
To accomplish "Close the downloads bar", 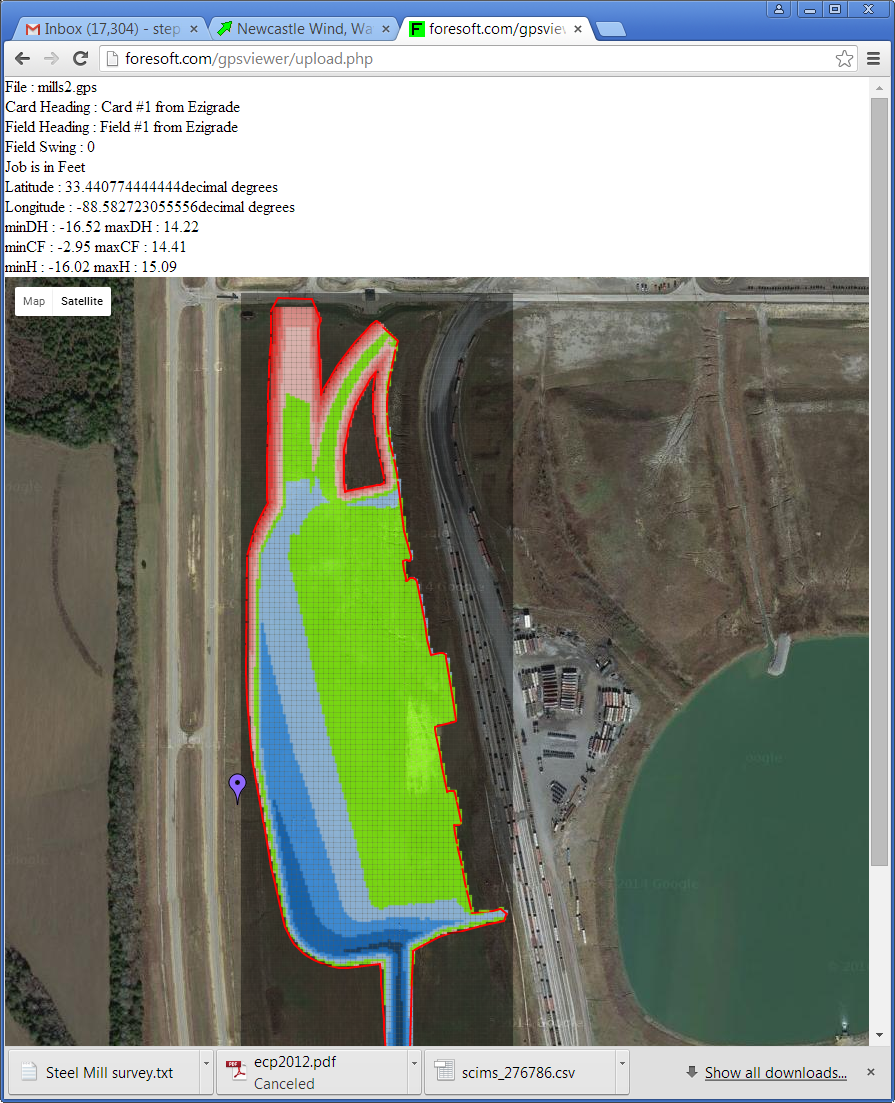I will pyautogui.click(x=870, y=1072).
